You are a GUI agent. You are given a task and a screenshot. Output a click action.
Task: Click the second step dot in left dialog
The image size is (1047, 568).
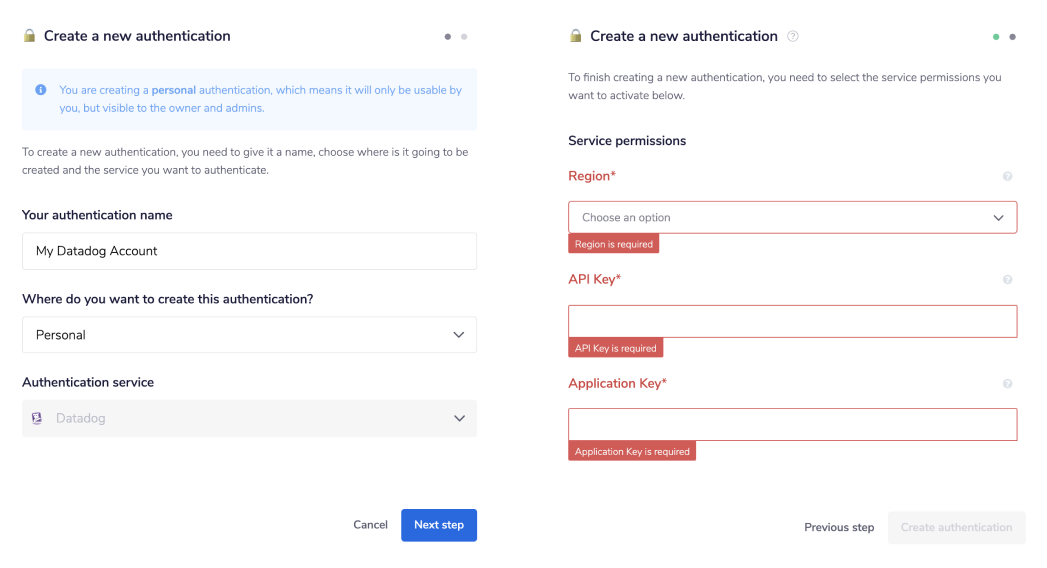[x=464, y=37]
